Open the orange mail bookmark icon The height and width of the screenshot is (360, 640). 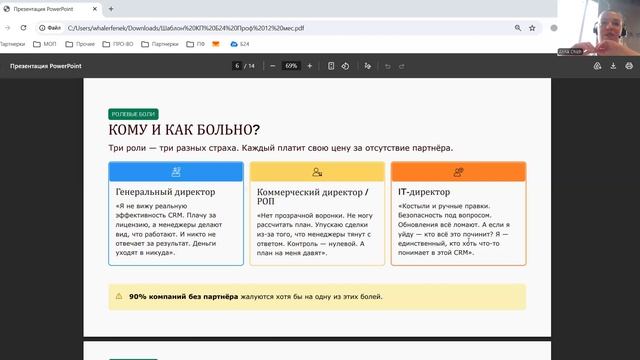(x=216, y=44)
